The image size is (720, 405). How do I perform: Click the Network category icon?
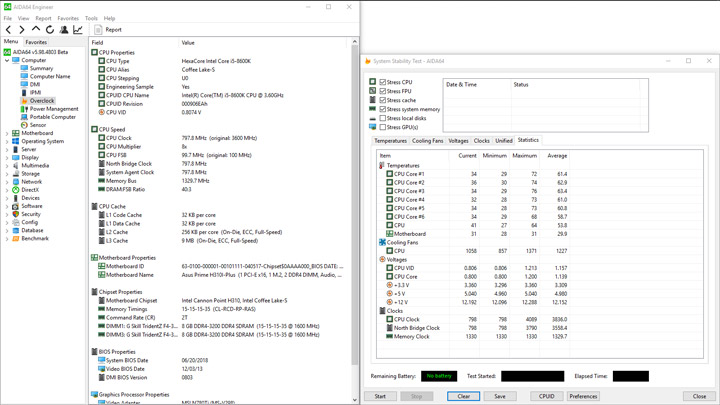[x=16, y=181]
